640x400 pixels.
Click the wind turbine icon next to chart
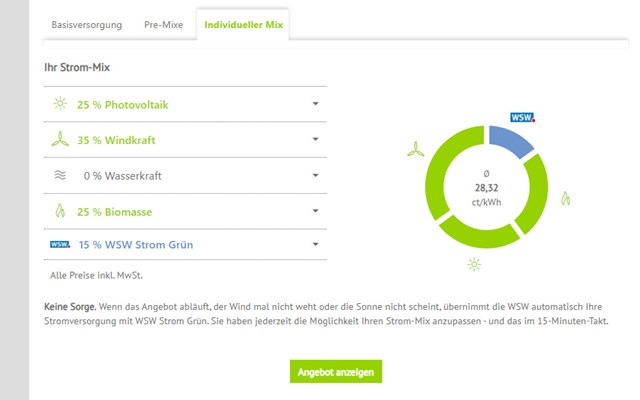tap(416, 149)
